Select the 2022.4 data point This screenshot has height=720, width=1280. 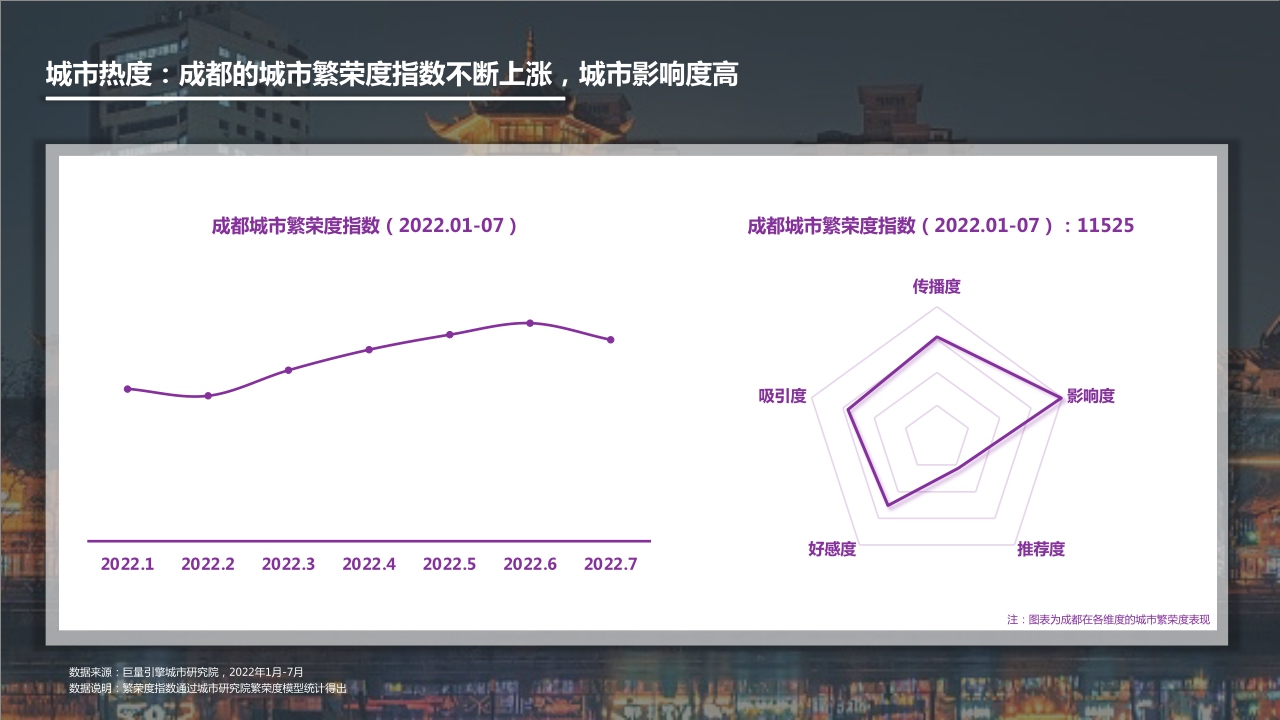(368, 350)
